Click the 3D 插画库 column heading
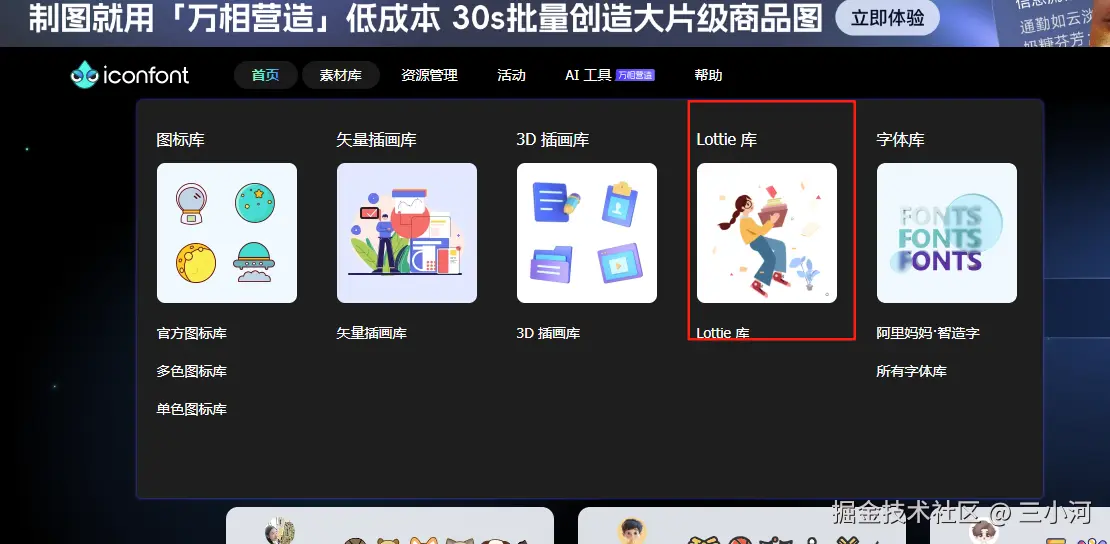The width and height of the screenshot is (1110, 544). (x=553, y=140)
